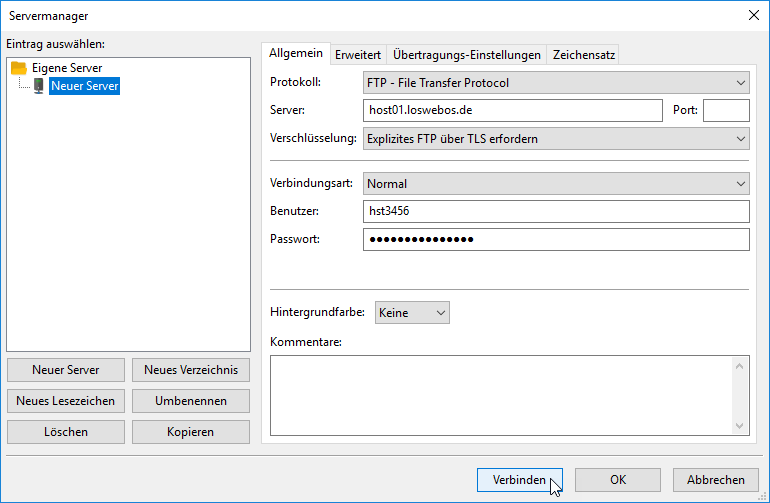Open the Übertragungs-Einstellungen tab
This screenshot has height=503, width=770.
[466, 55]
